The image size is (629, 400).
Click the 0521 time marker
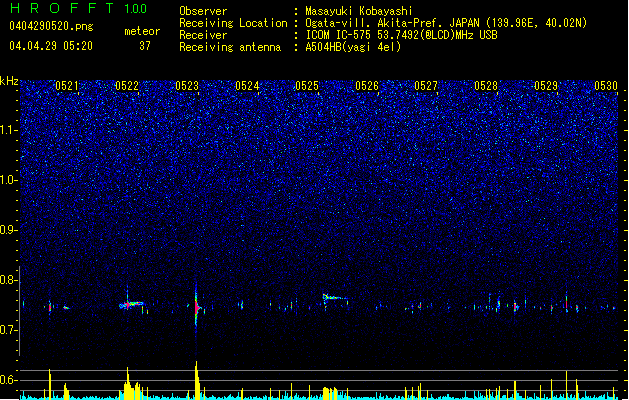67,86
